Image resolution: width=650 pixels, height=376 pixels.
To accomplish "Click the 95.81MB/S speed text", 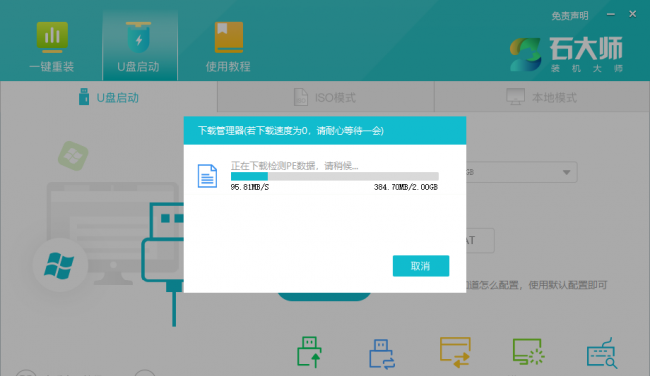I will click(x=250, y=187).
